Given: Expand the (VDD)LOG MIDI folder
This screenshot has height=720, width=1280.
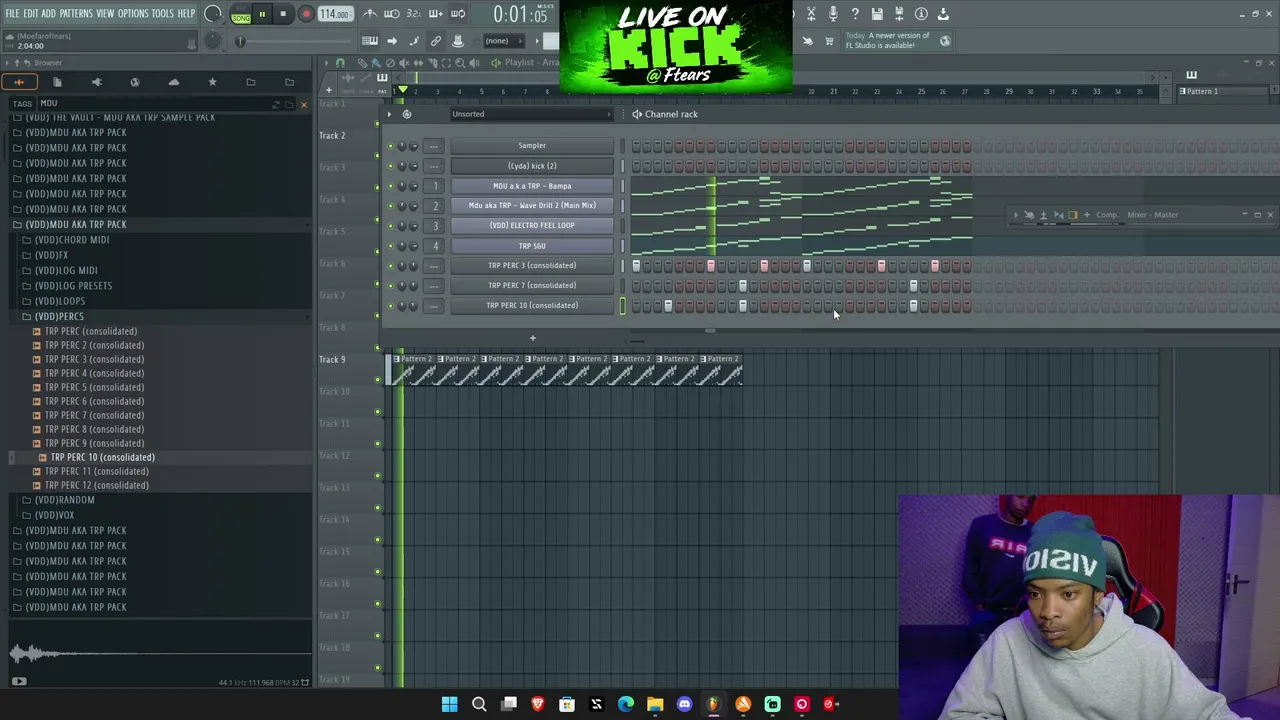Looking at the screenshot, I should tap(66, 270).
